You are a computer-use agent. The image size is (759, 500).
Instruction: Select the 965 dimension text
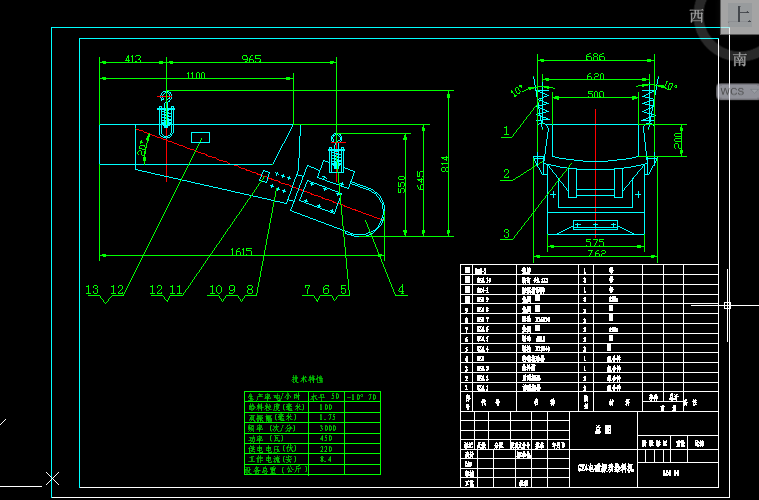click(x=251, y=59)
